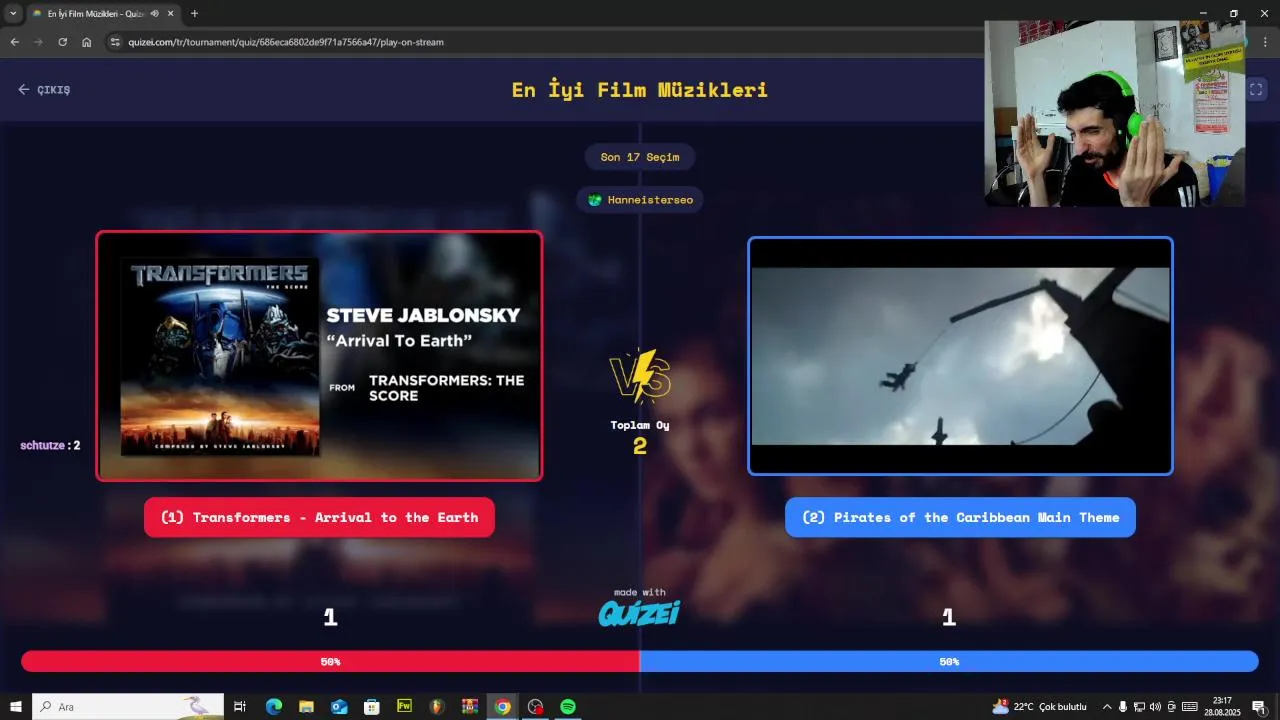Select the Pirates of the Caribbean video thumbnail

960,356
